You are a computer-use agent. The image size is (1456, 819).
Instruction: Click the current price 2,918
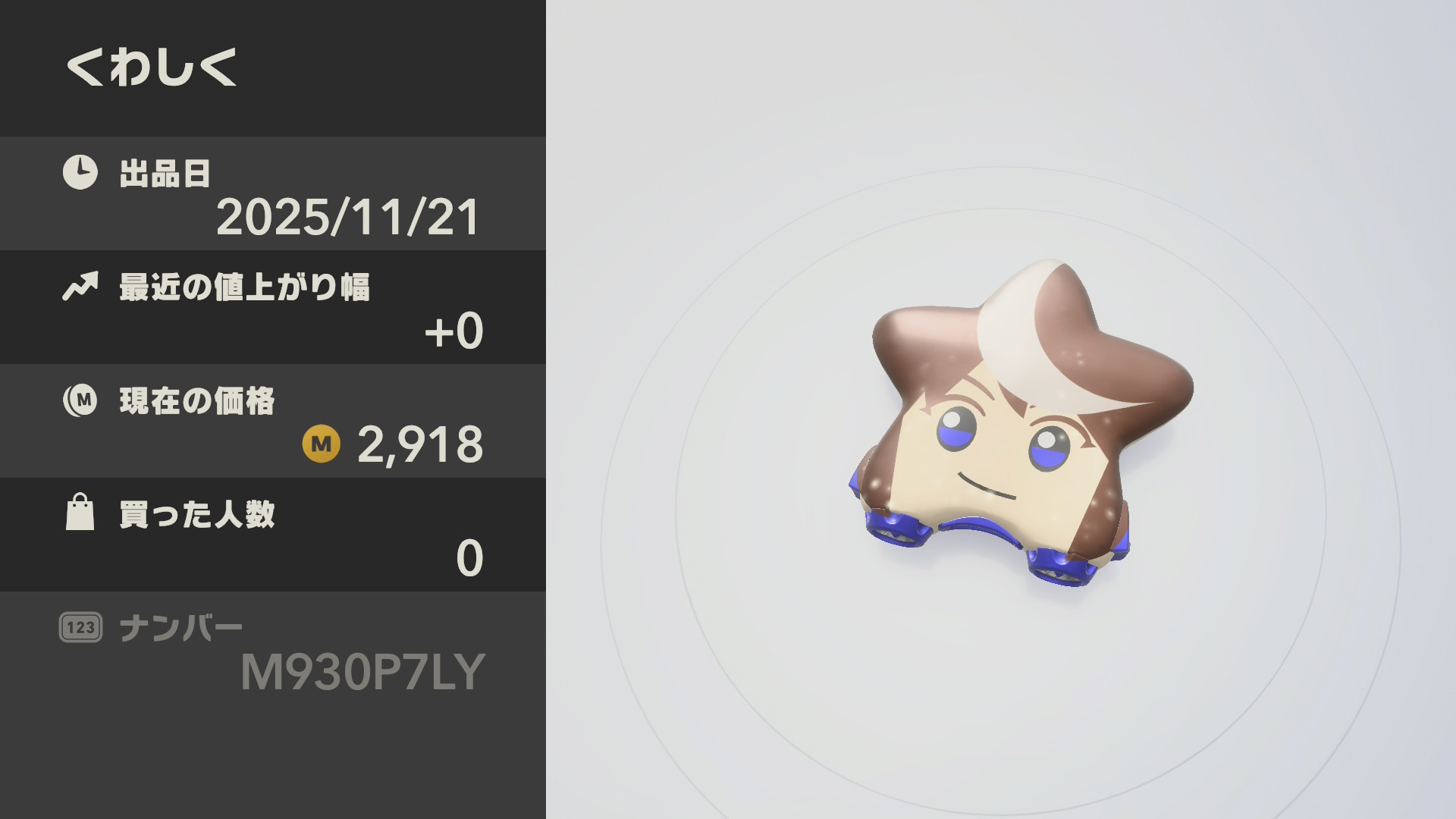pos(420,445)
